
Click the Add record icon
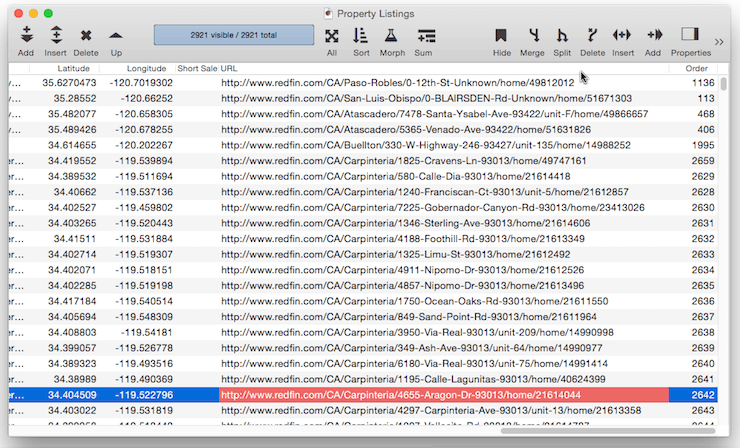tap(26, 35)
